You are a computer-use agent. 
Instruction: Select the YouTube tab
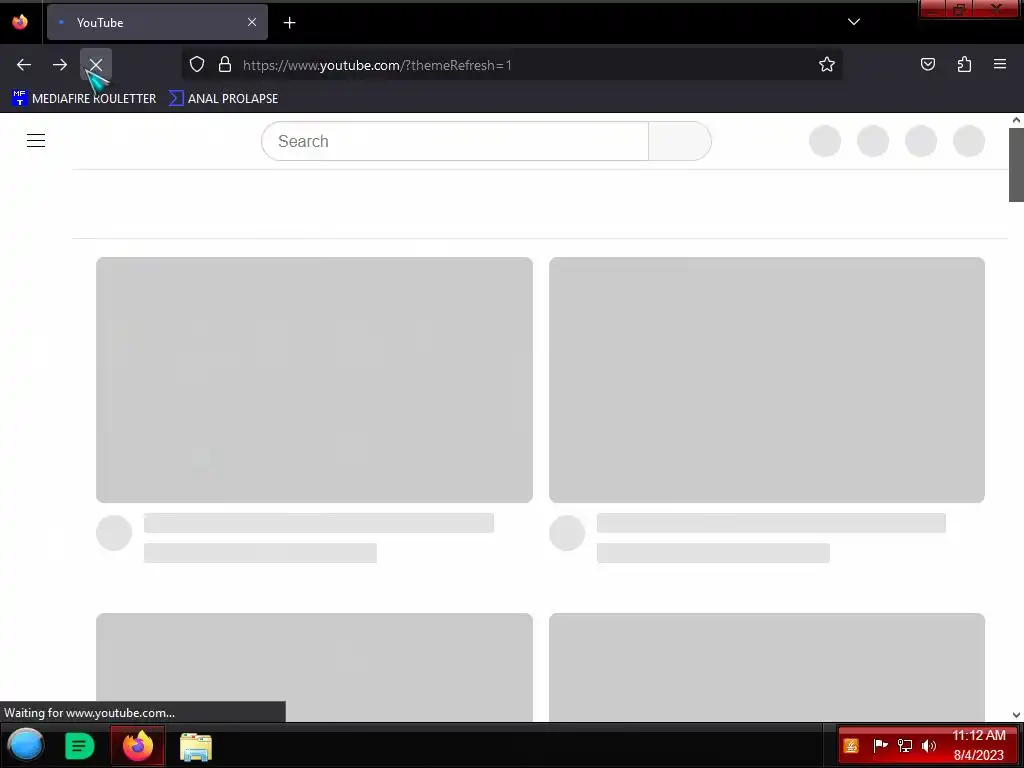(157, 22)
